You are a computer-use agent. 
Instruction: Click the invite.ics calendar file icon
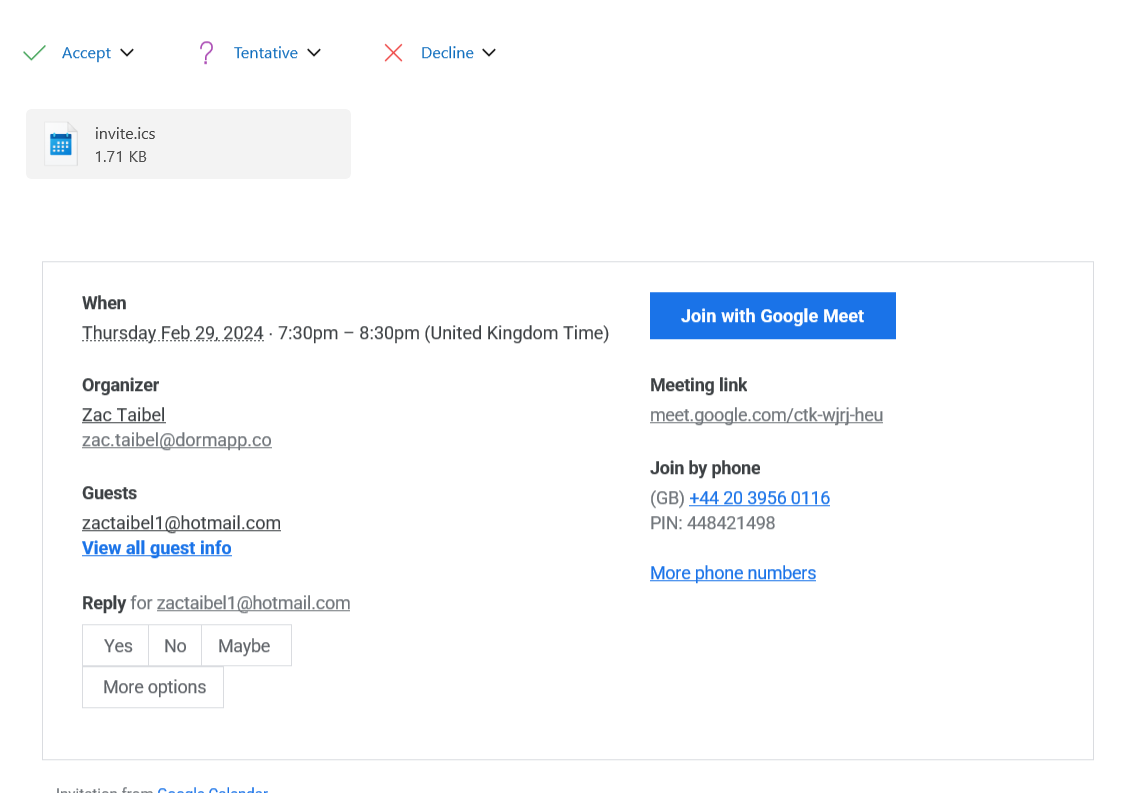(61, 144)
